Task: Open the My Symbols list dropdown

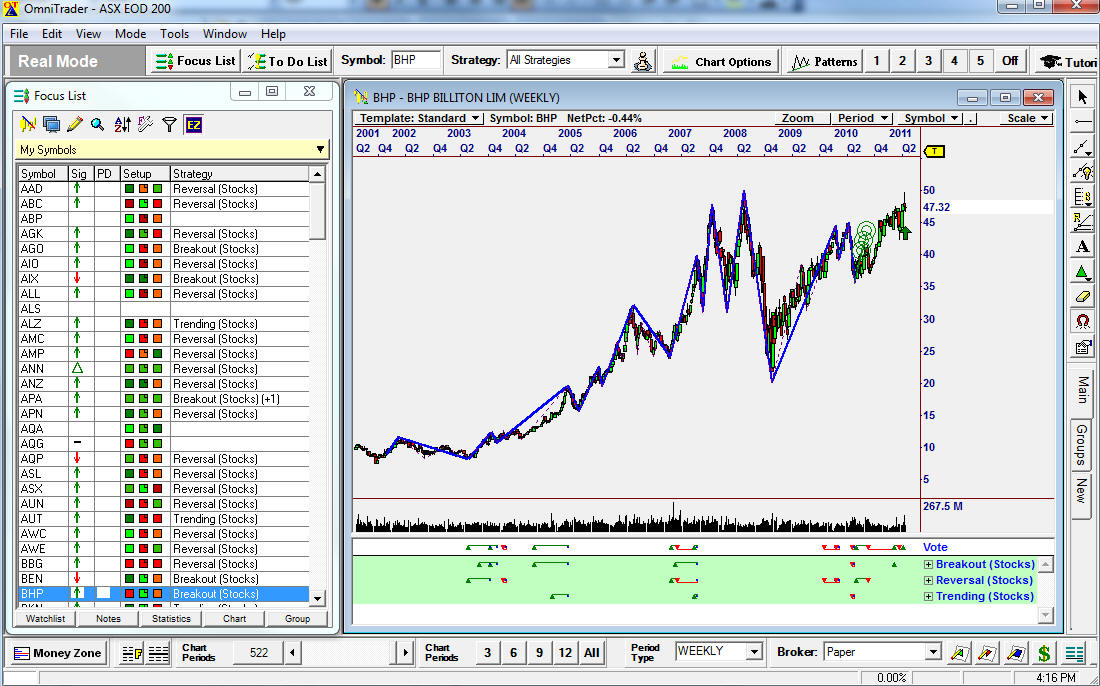Action: tap(320, 149)
